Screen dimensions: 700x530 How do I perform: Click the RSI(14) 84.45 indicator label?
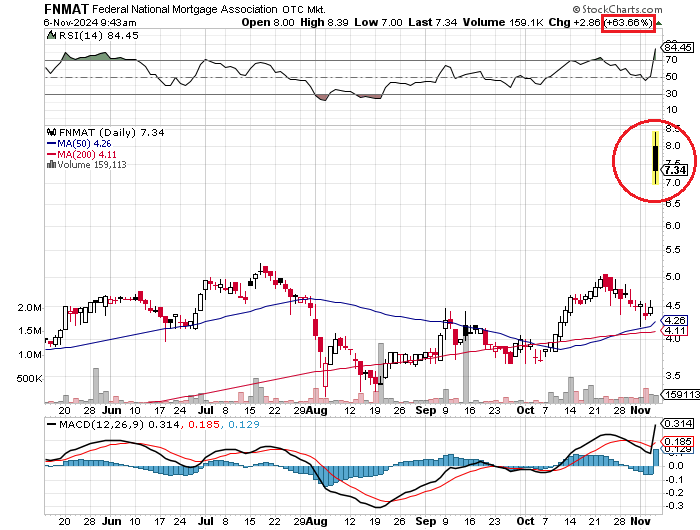tap(99, 35)
